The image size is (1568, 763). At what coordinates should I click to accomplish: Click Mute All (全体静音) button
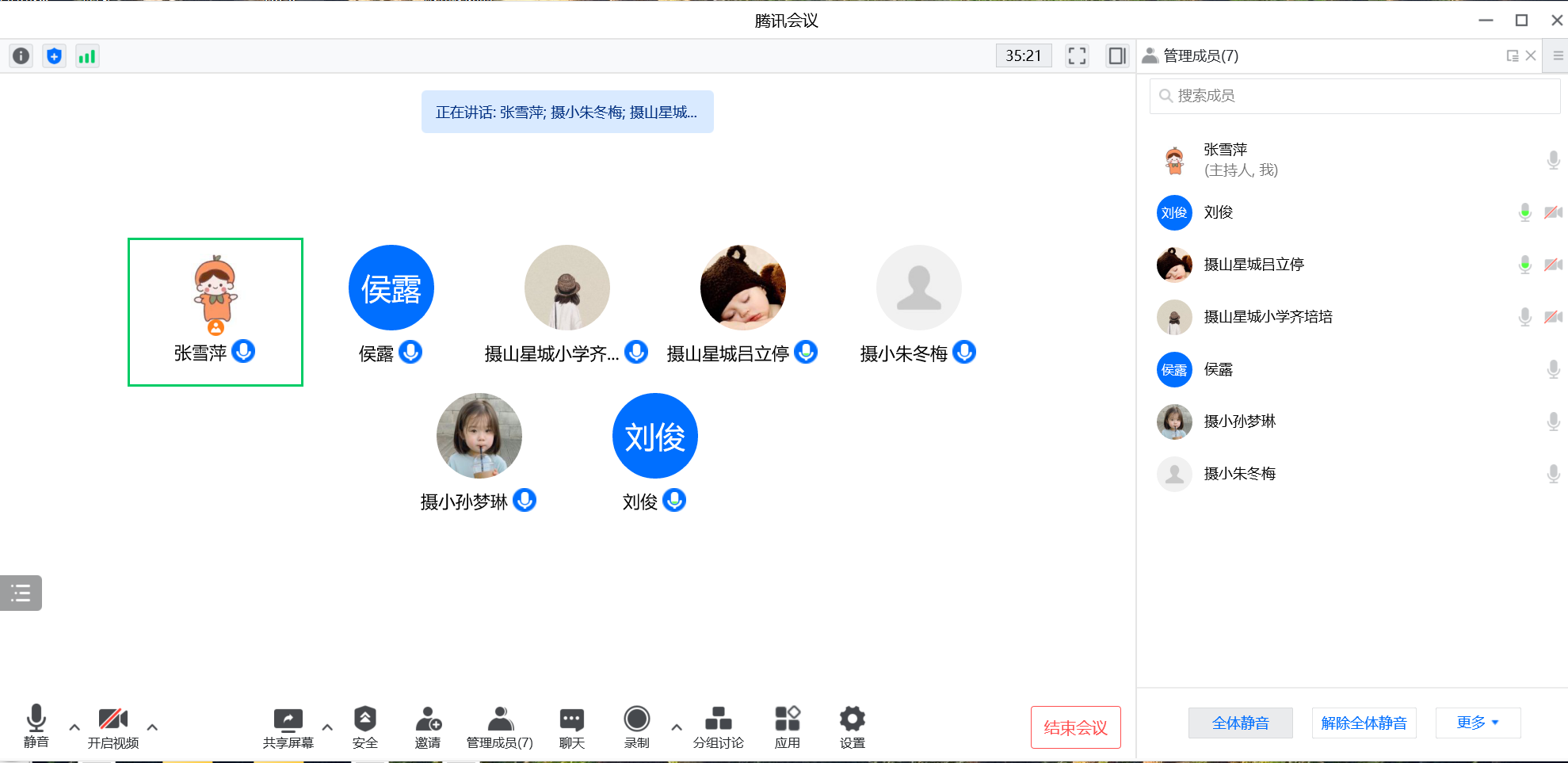[1240, 723]
